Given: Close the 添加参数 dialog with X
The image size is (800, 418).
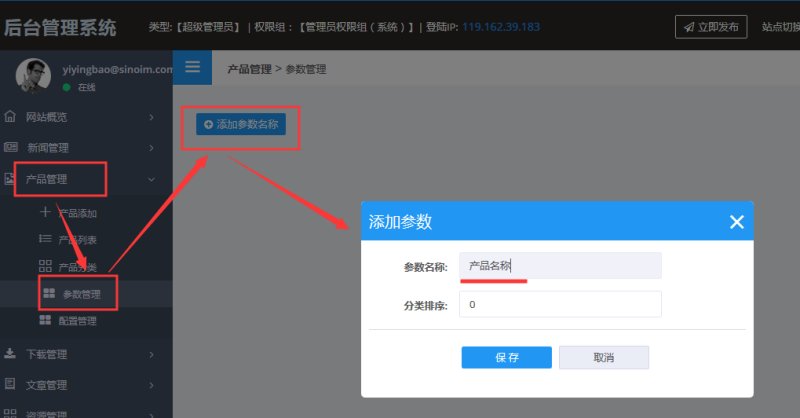Looking at the screenshot, I should click(x=736, y=222).
